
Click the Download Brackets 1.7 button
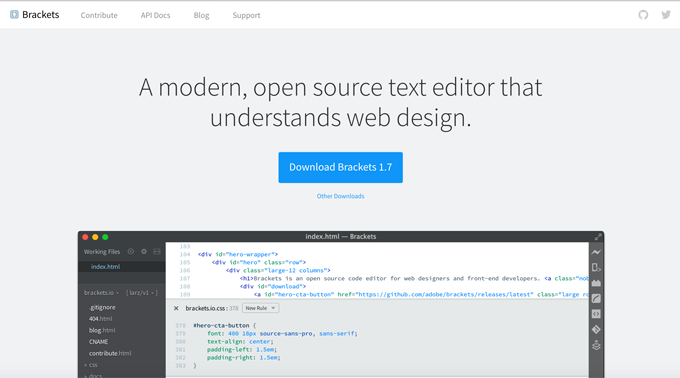pos(340,167)
